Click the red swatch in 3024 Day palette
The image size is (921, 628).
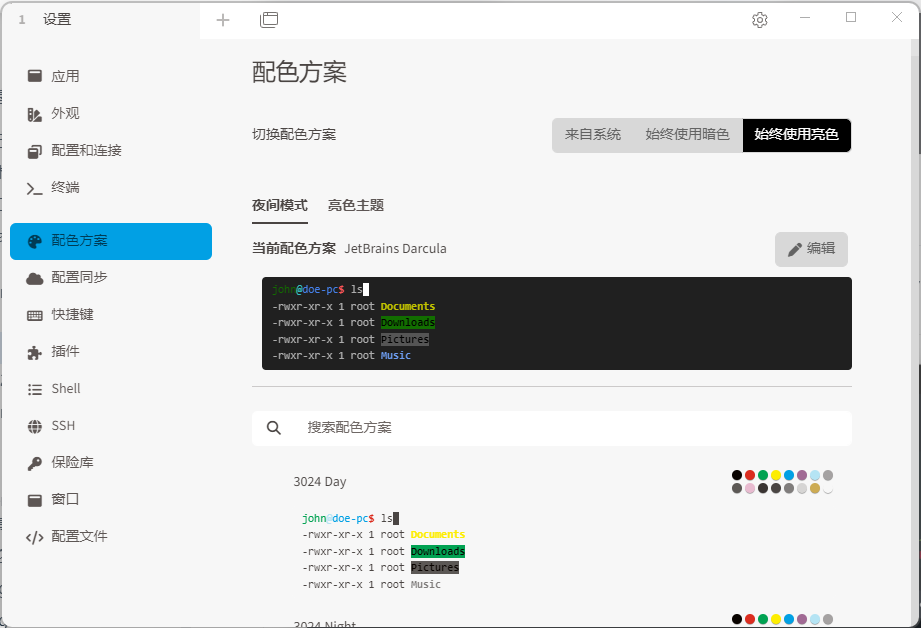[x=750, y=475]
